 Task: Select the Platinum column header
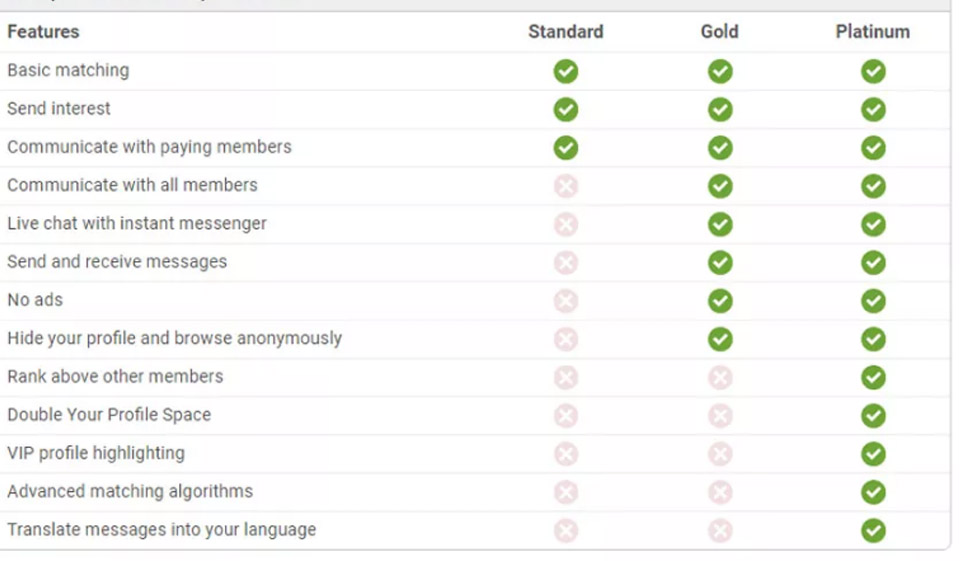[x=873, y=32]
